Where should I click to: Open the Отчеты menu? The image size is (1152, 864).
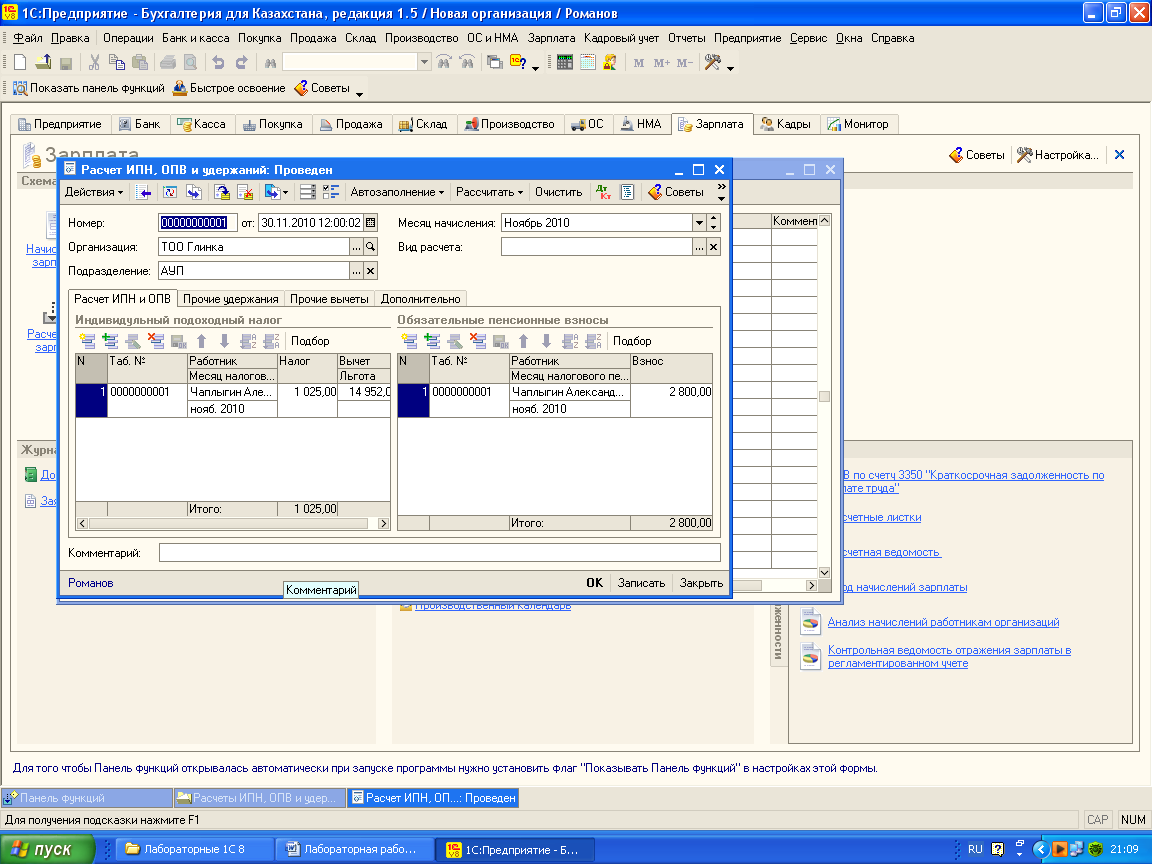point(686,38)
